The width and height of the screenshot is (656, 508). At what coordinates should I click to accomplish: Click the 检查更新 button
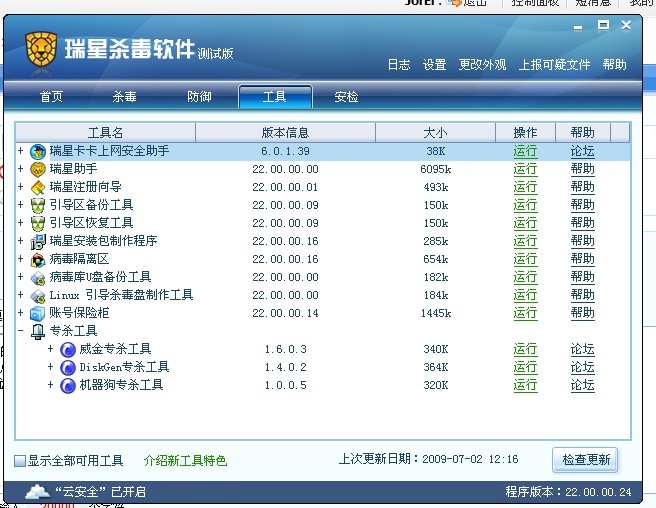coord(585,460)
